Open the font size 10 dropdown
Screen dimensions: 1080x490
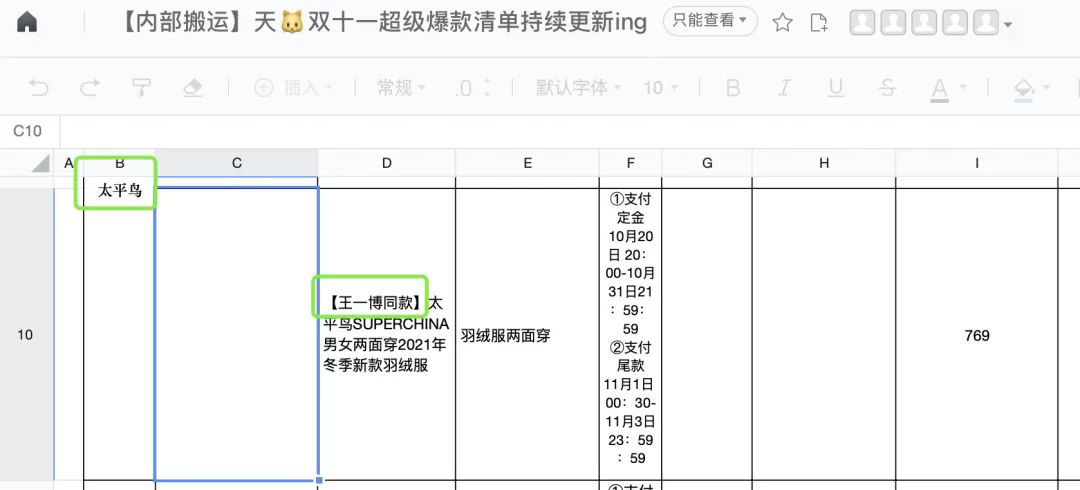tap(661, 88)
